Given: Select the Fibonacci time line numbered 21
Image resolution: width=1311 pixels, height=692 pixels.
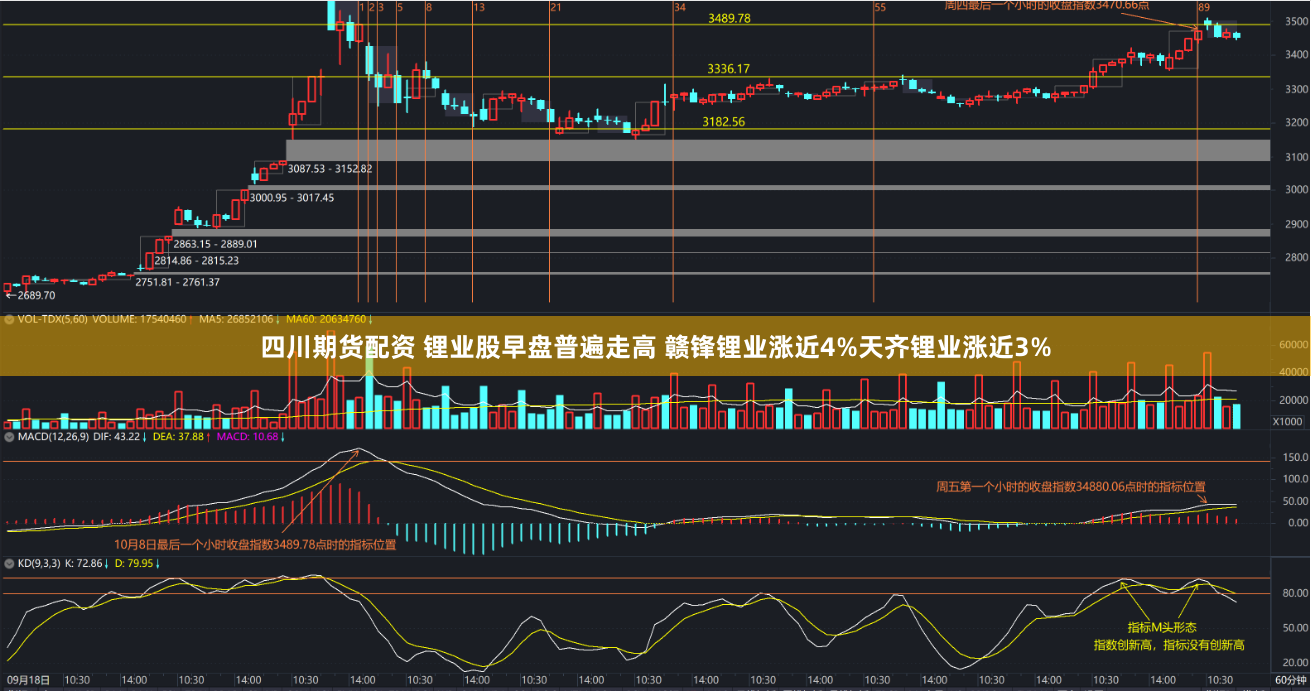Looking at the screenshot, I should click(555, 7).
